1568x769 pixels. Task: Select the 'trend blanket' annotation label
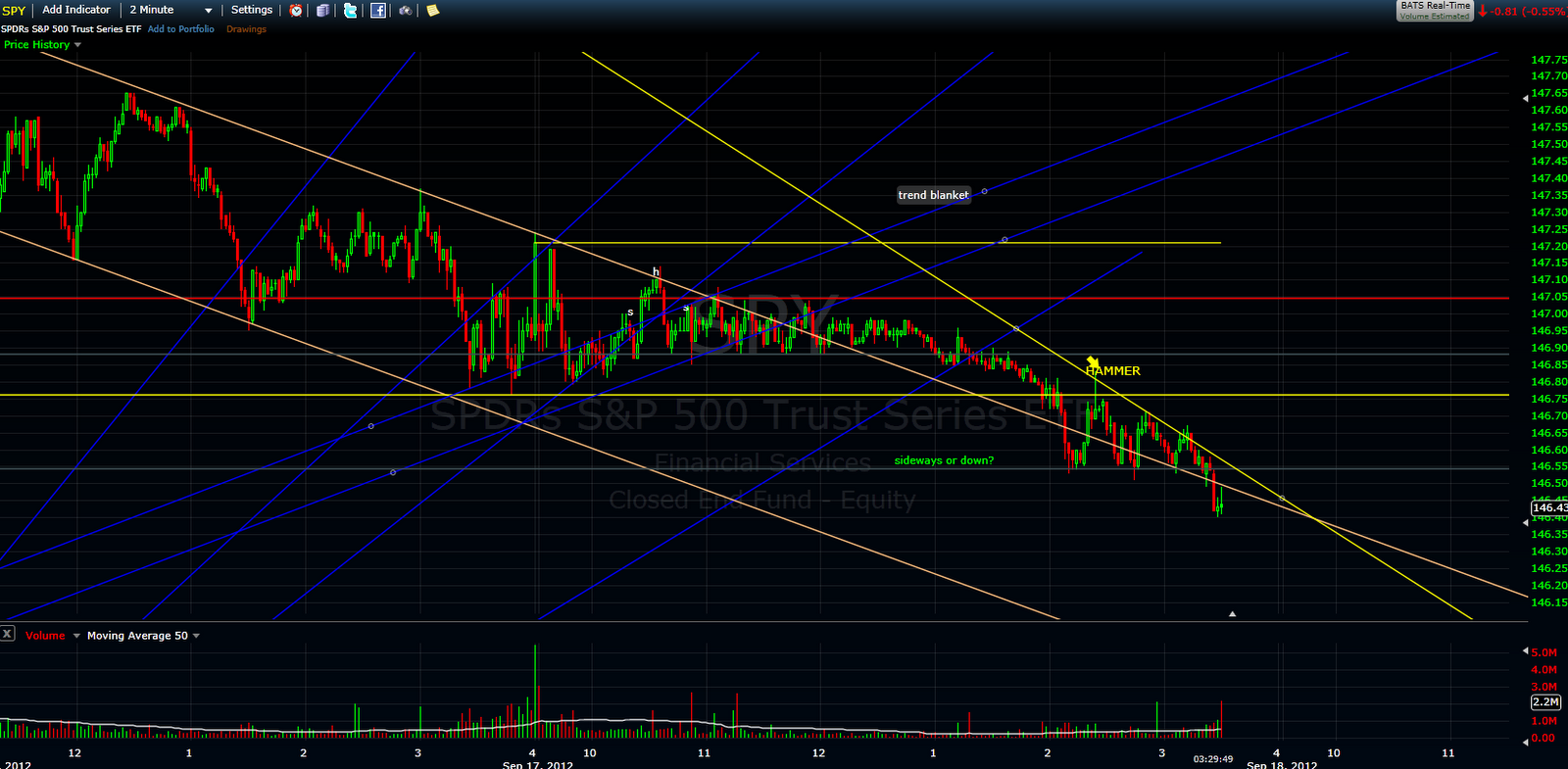[x=933, y=195]
